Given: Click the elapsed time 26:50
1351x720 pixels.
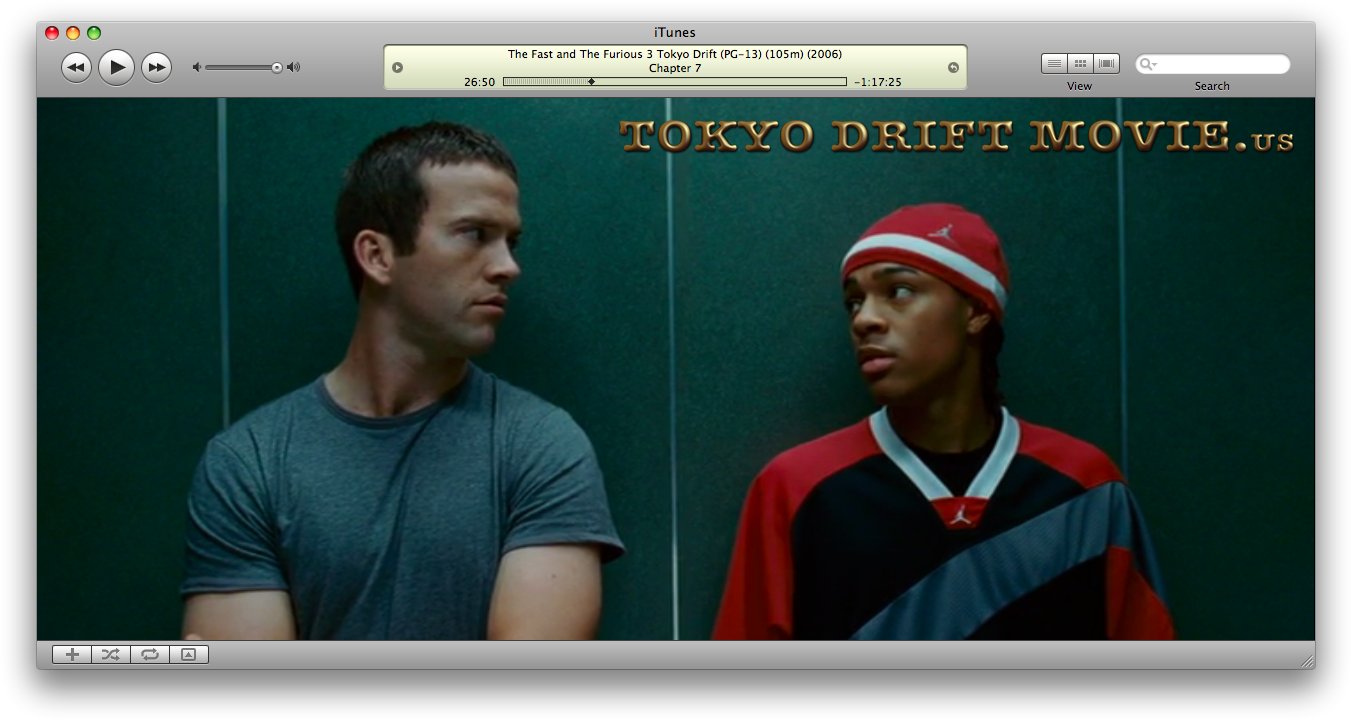Looking at the screenshot, I should (480, 82).
